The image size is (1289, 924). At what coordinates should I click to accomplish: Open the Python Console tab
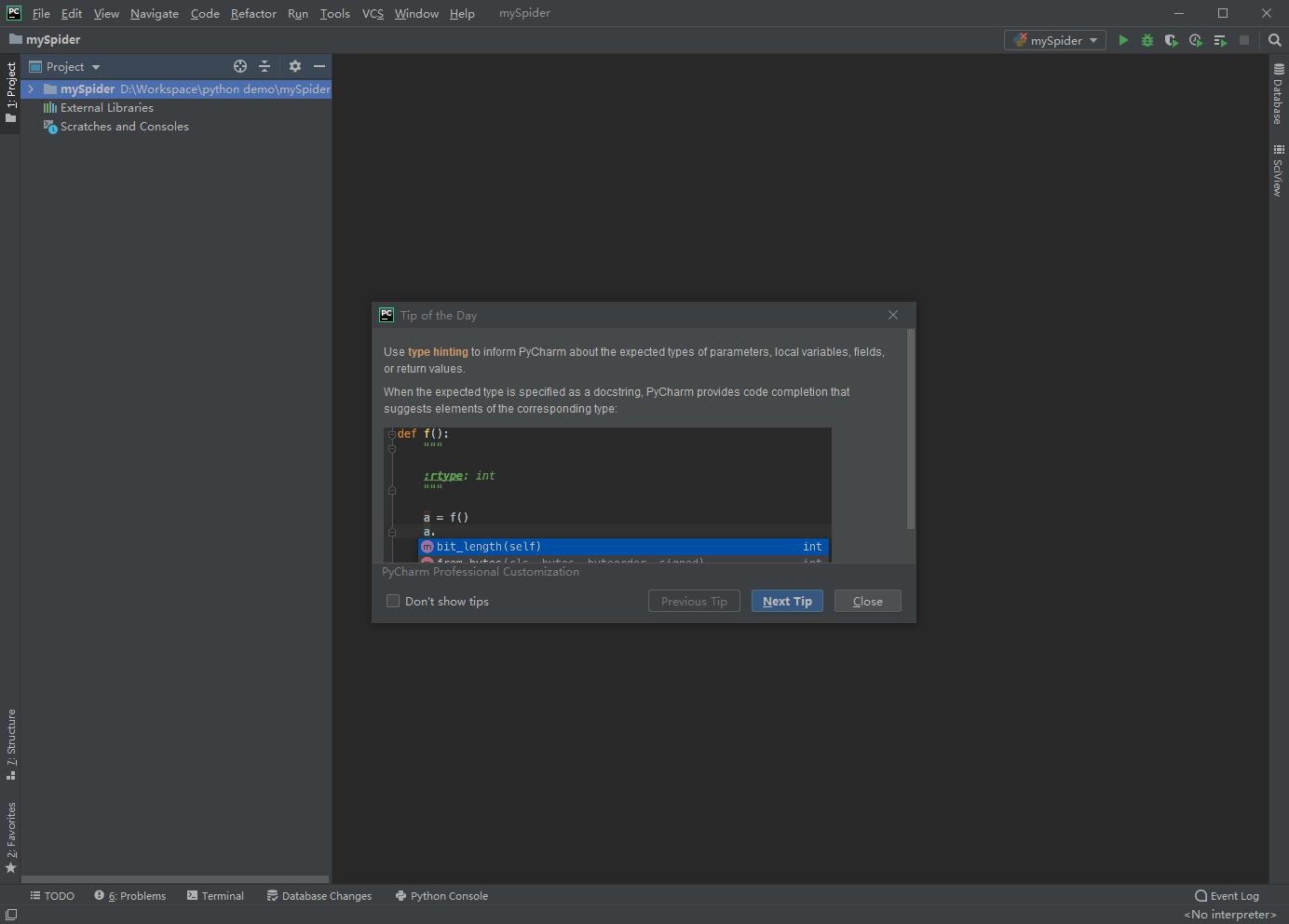(x=441, y=896)
